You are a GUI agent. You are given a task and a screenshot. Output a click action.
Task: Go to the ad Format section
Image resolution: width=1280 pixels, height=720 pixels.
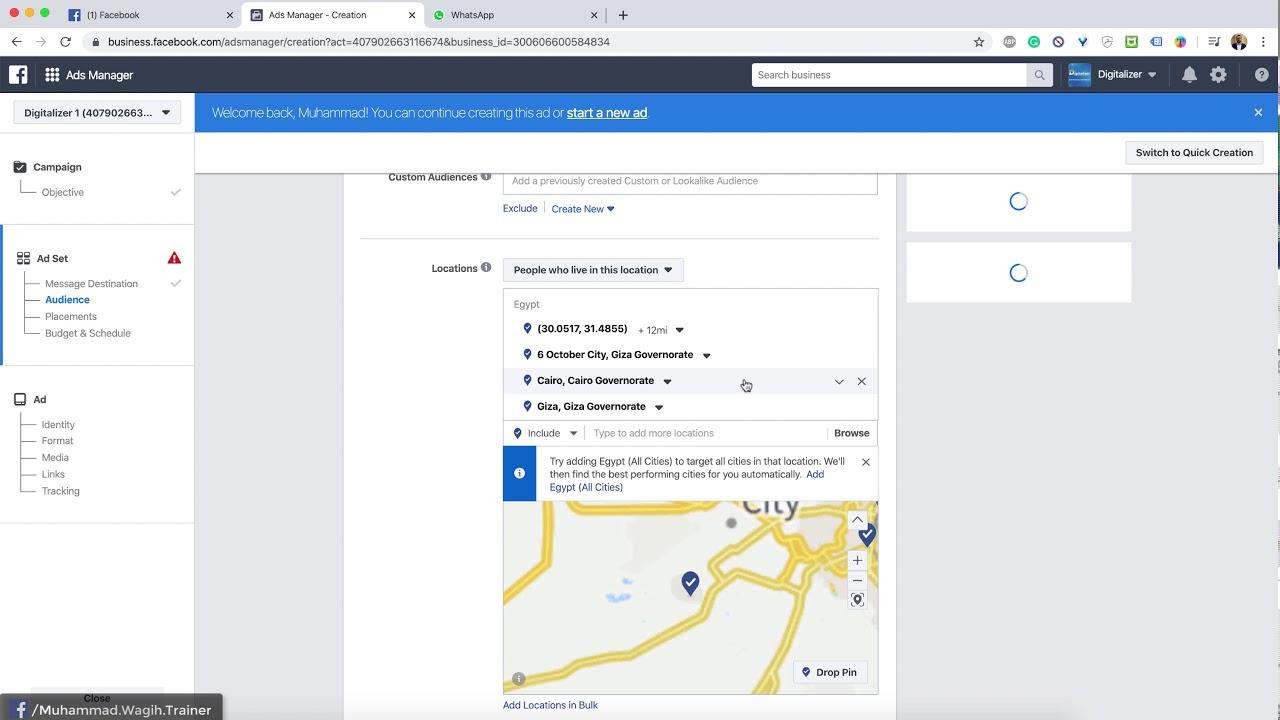[57, 441]
